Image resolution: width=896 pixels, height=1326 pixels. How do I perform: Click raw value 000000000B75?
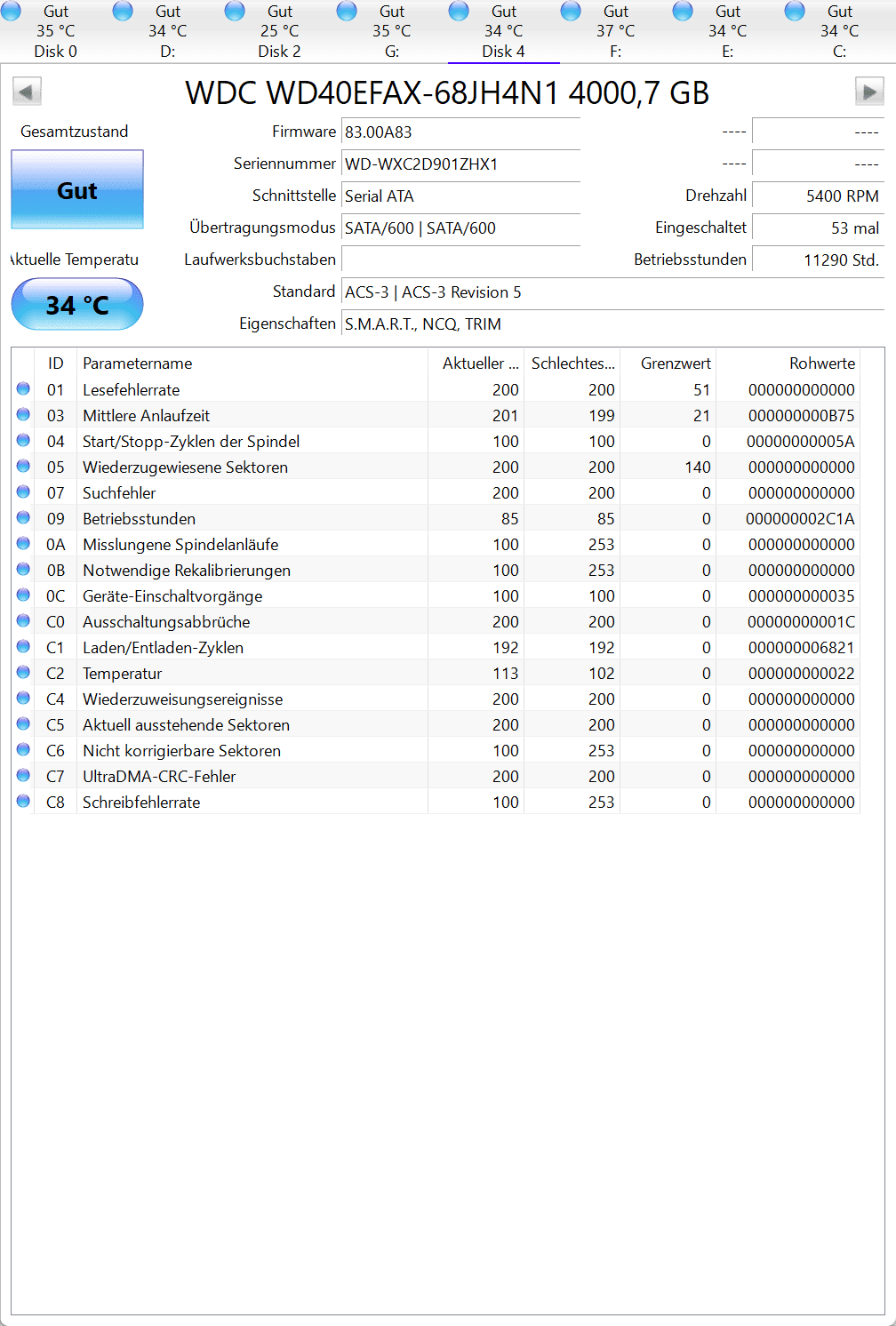802,415
